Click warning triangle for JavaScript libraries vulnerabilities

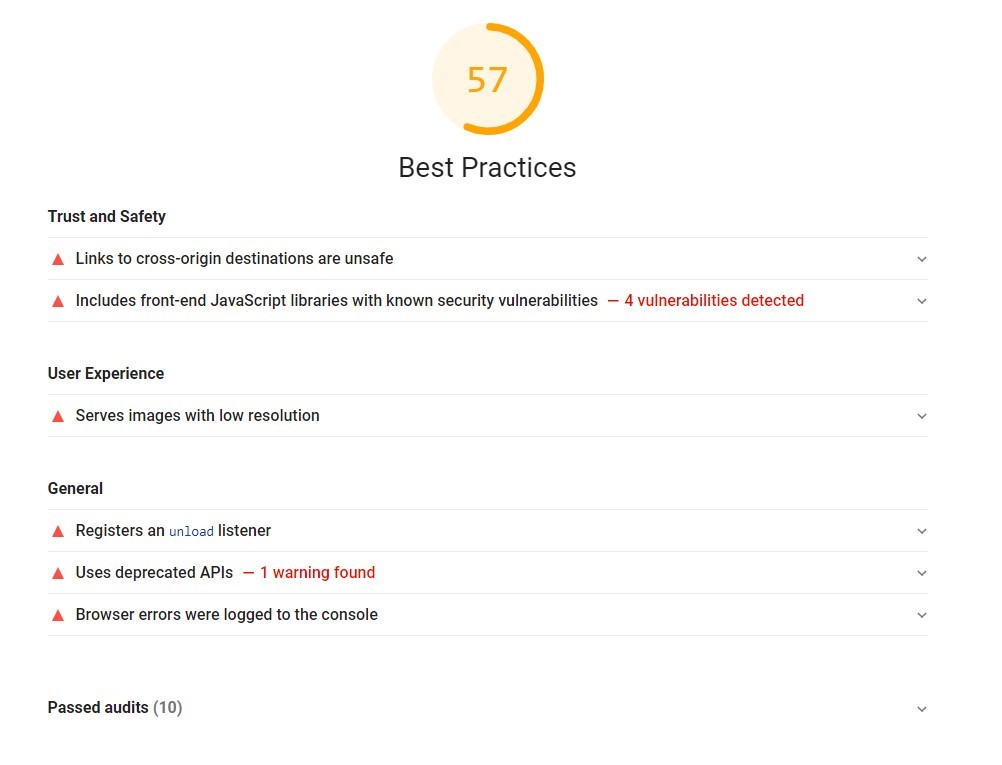58,301
